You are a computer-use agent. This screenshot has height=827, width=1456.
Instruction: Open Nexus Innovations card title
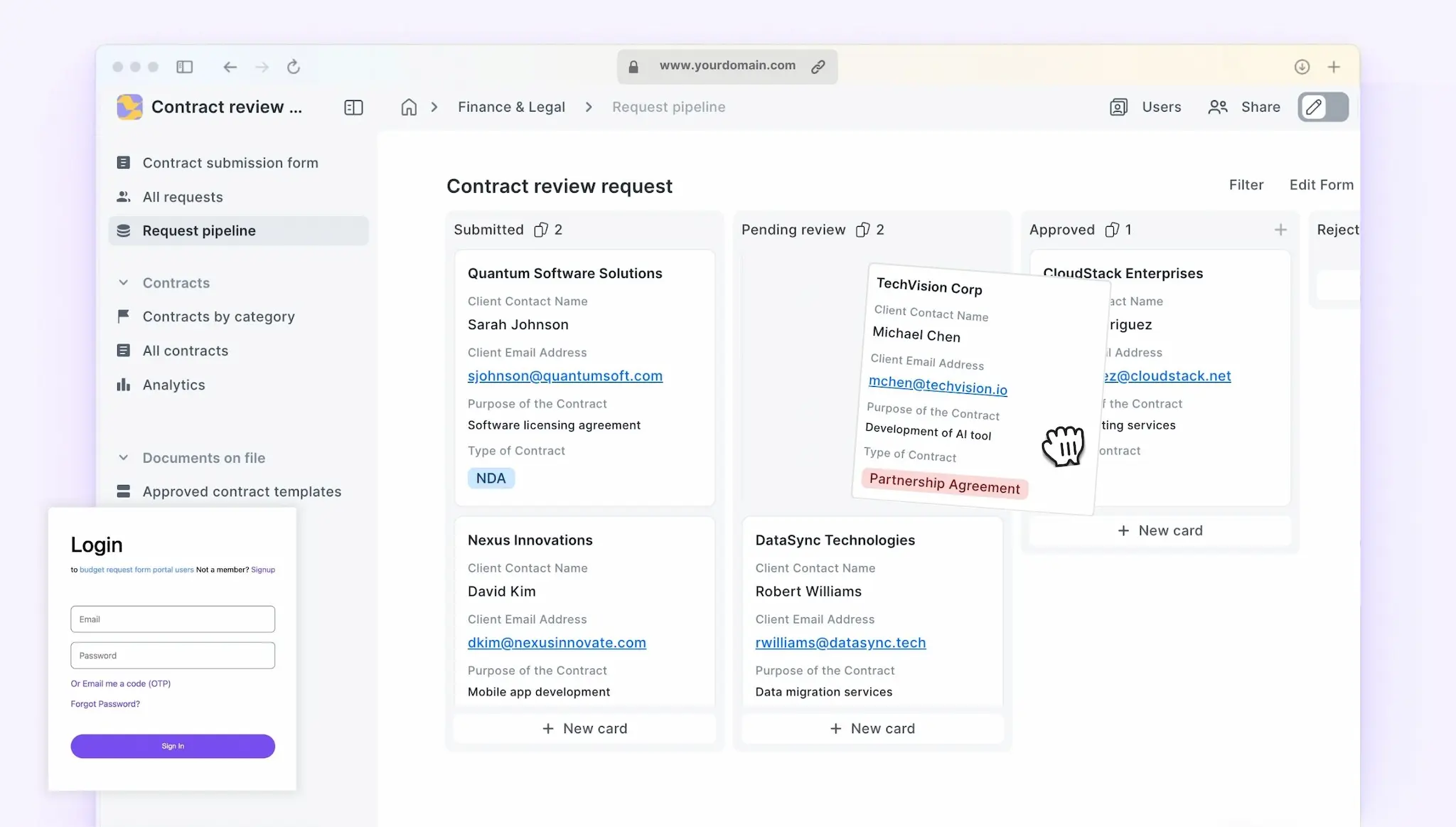coord(530,540)
